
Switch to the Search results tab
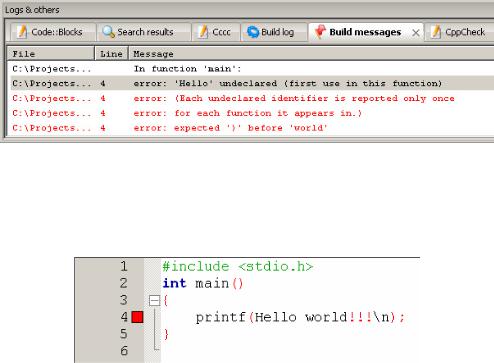click(144, 32)
